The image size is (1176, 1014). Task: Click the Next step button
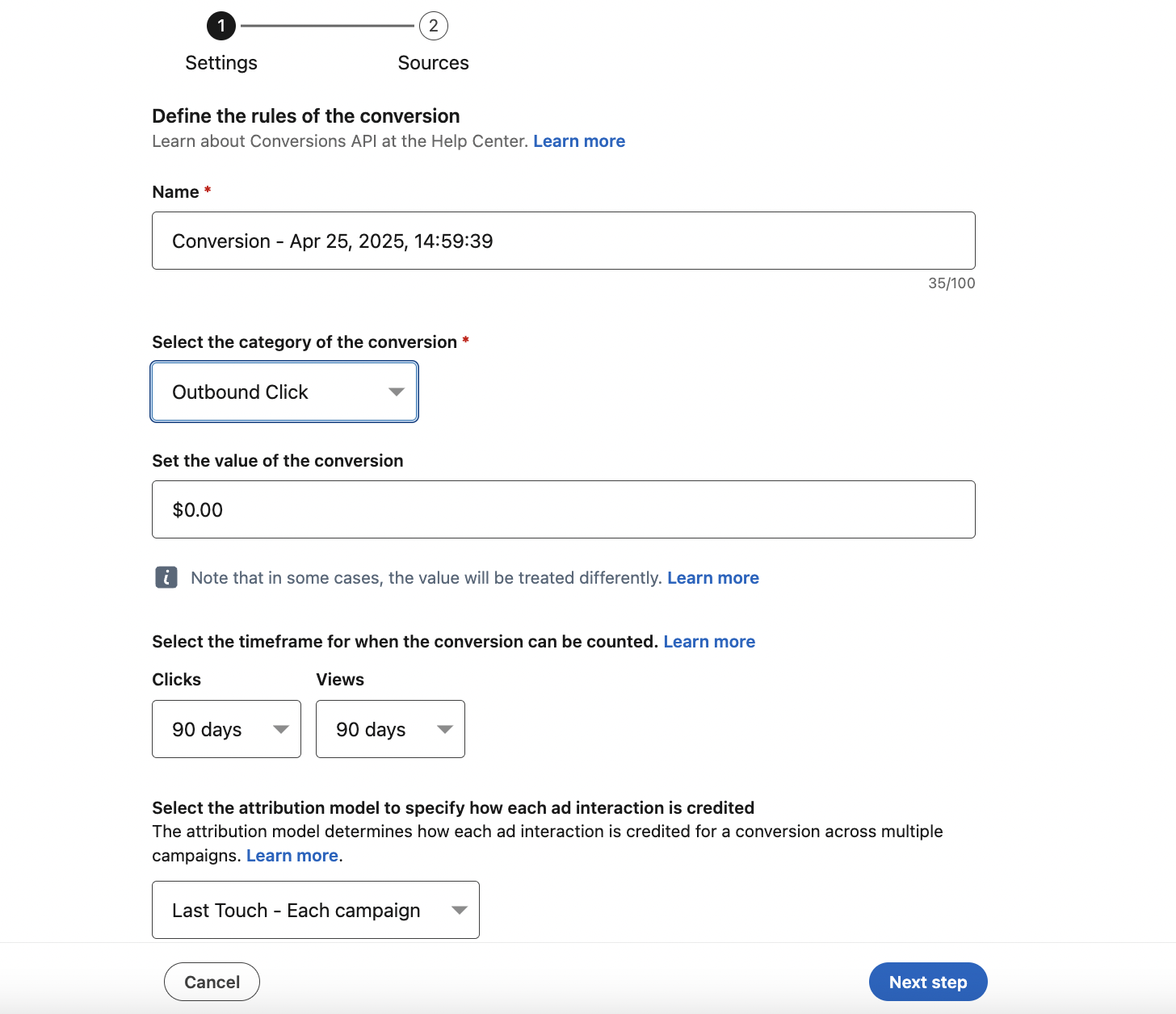(x=928, y=982)
